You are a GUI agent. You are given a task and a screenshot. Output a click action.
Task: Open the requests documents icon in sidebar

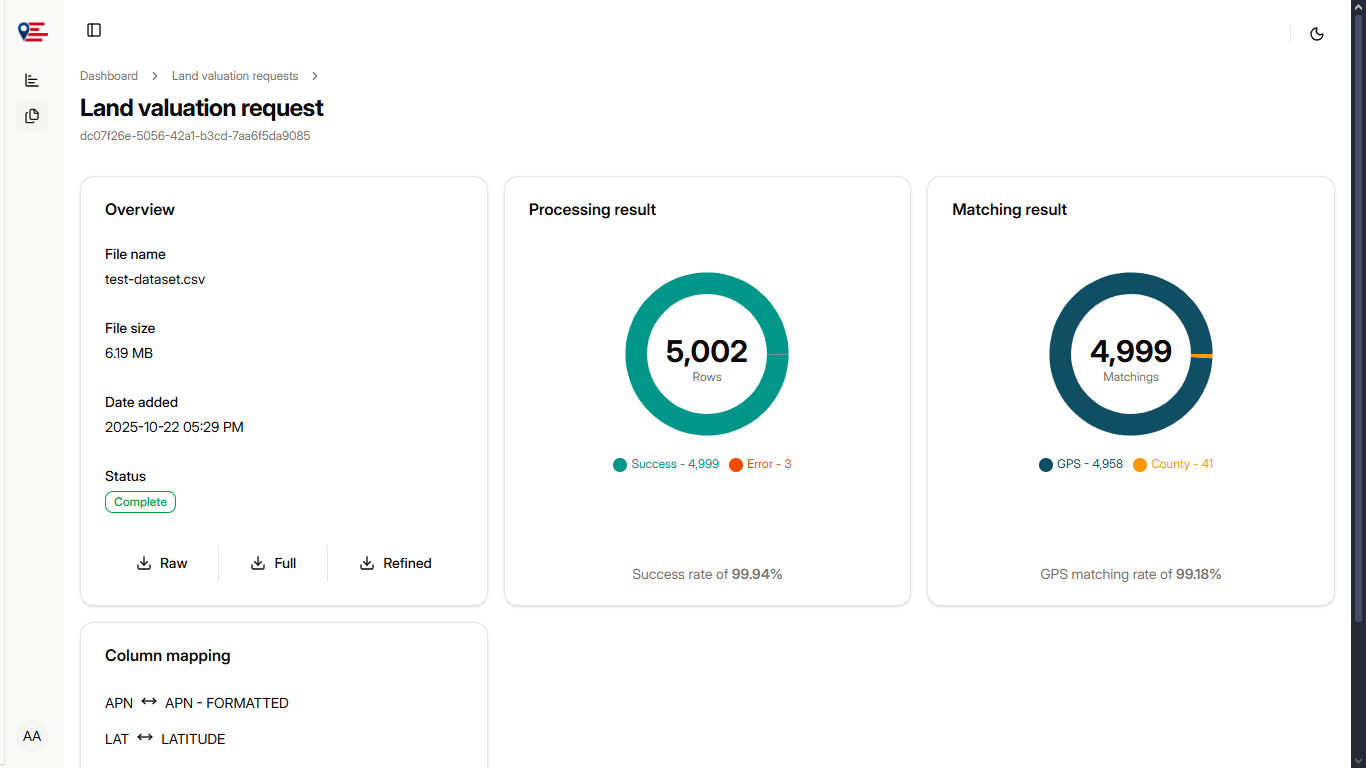[x=32, y=116]
